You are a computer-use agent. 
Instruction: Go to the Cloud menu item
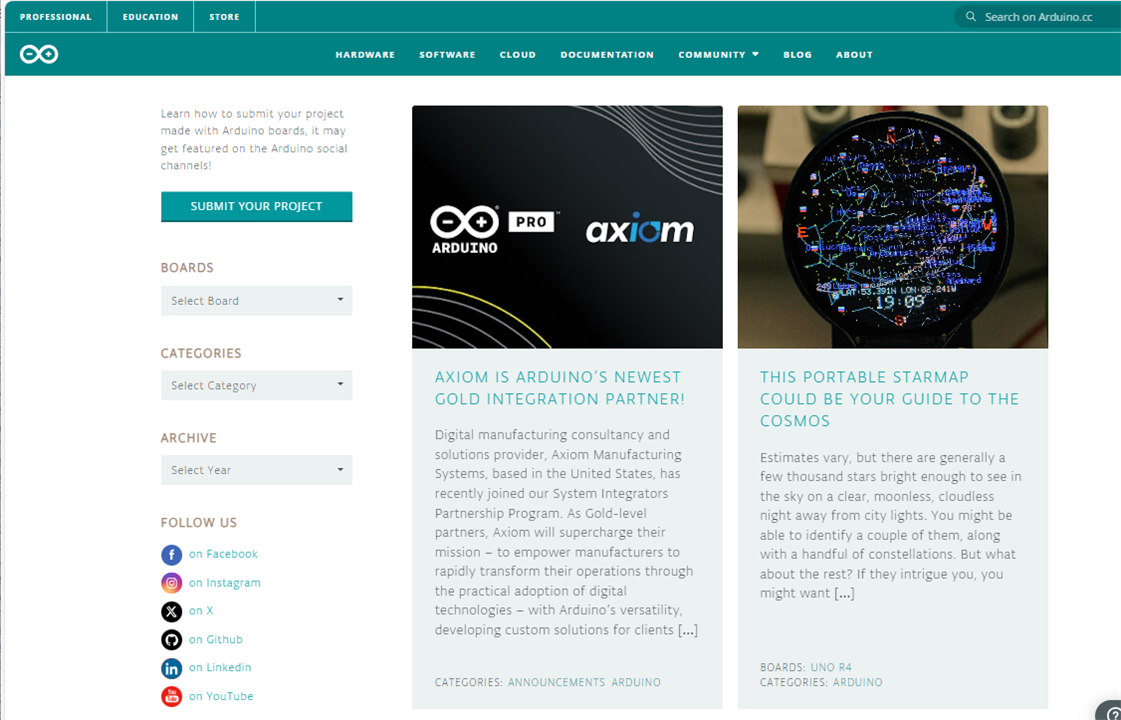point(518,54)
